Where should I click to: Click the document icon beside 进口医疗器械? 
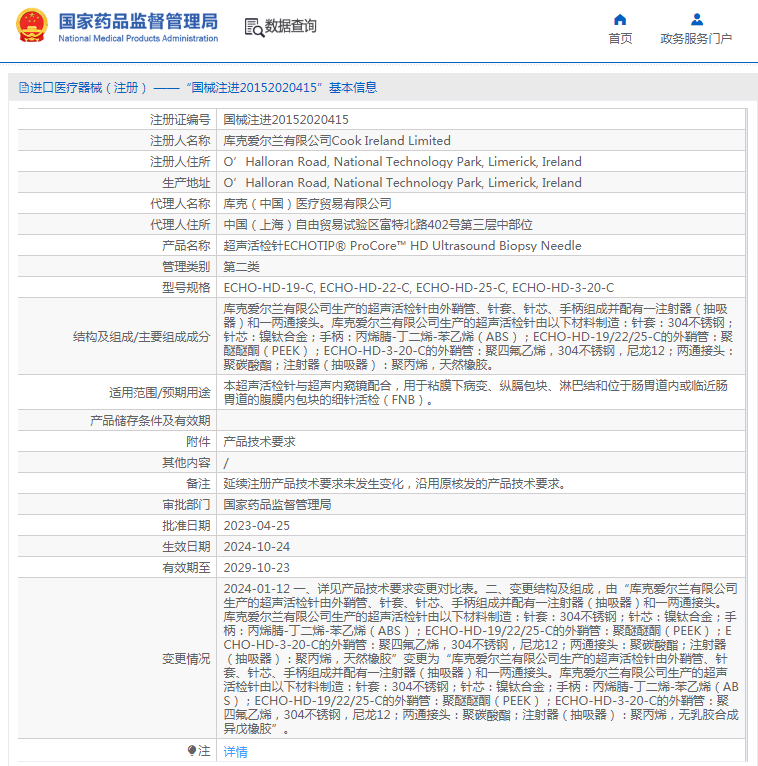[x=23, y=88]
